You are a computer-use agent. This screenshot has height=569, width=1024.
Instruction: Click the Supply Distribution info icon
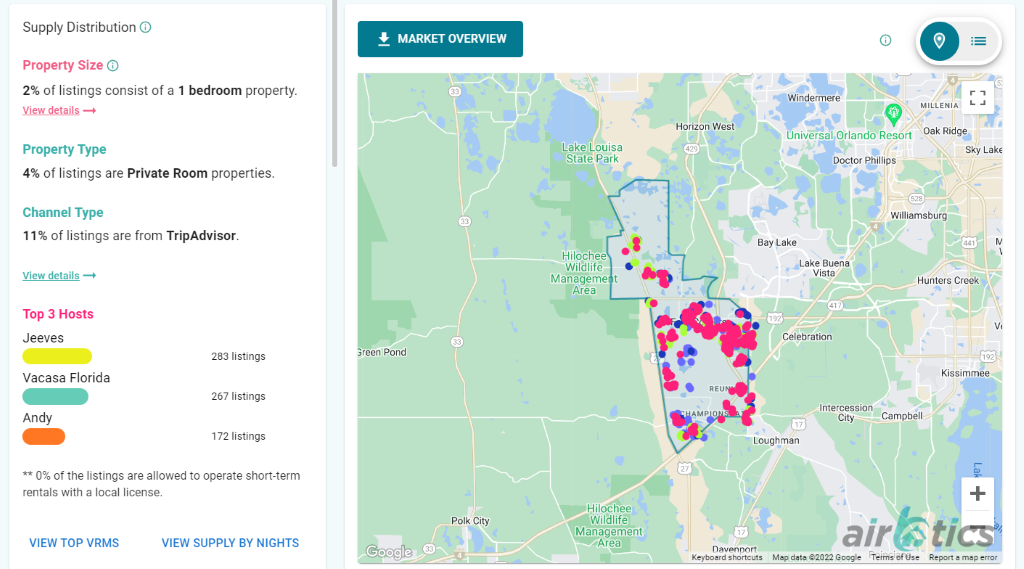coord(146,27)
